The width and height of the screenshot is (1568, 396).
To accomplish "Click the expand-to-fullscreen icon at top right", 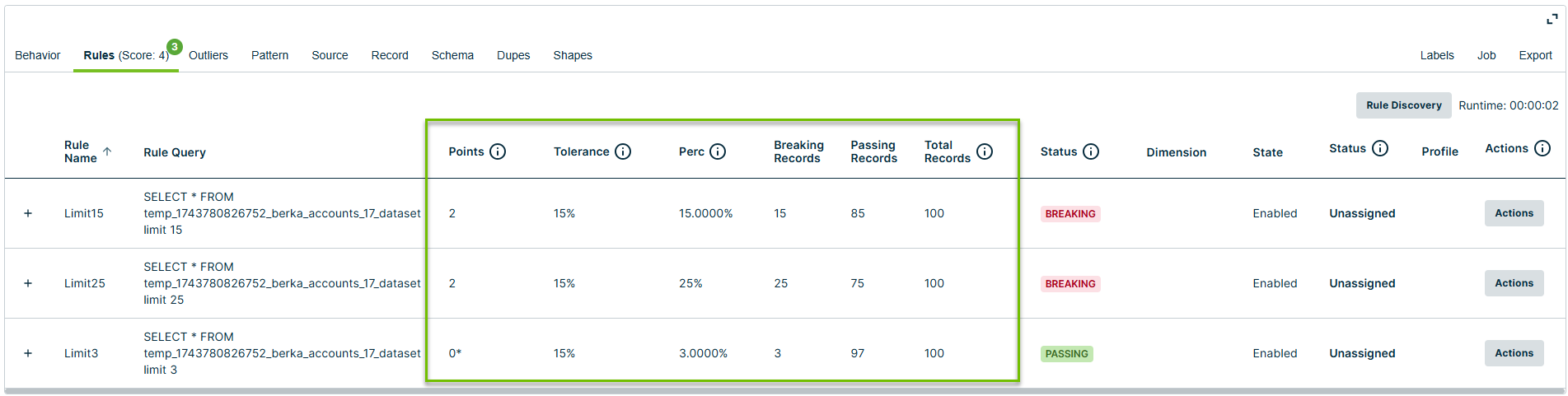I will coord(1552,19).
